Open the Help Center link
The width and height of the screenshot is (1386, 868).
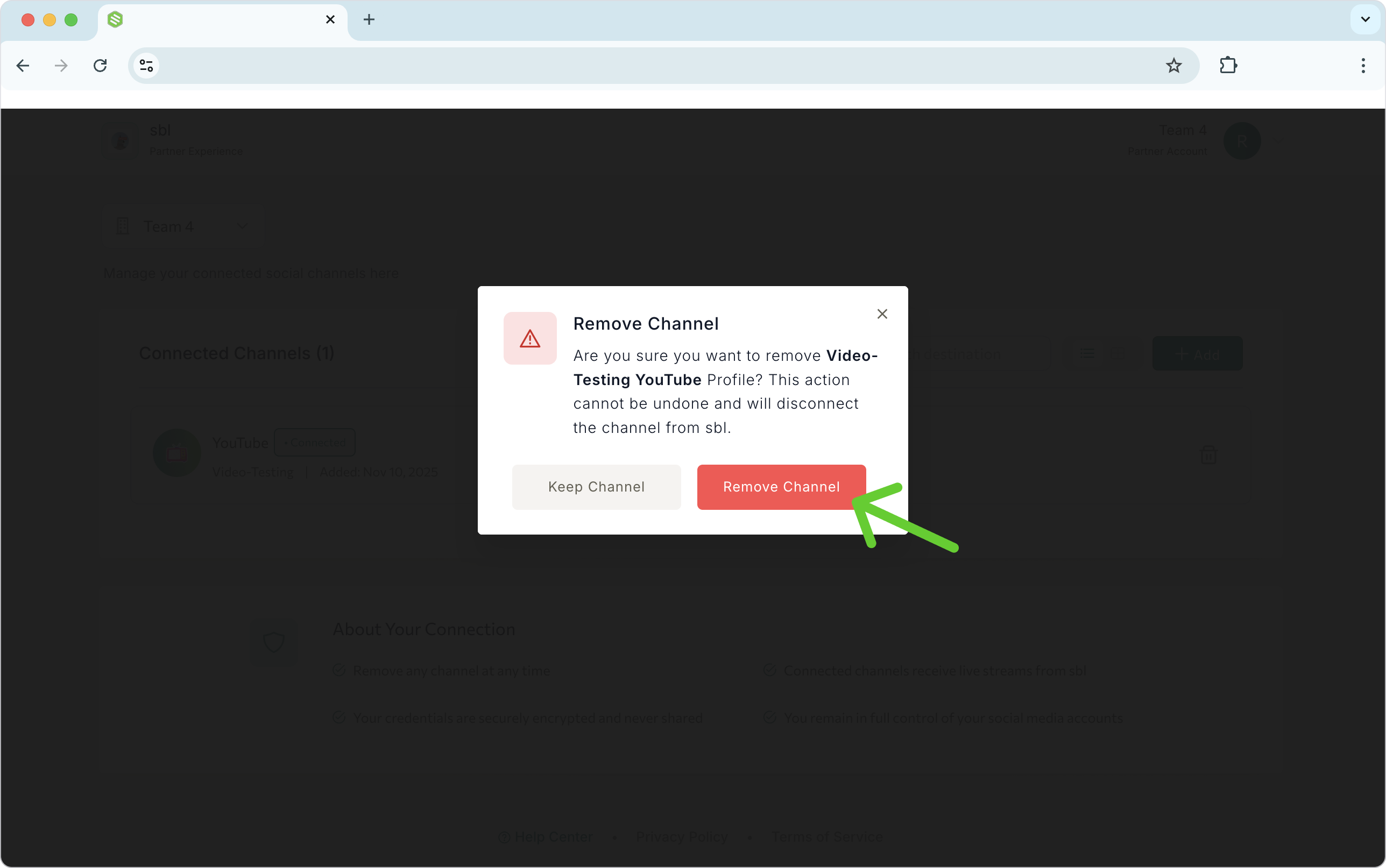tap(545, 837)
